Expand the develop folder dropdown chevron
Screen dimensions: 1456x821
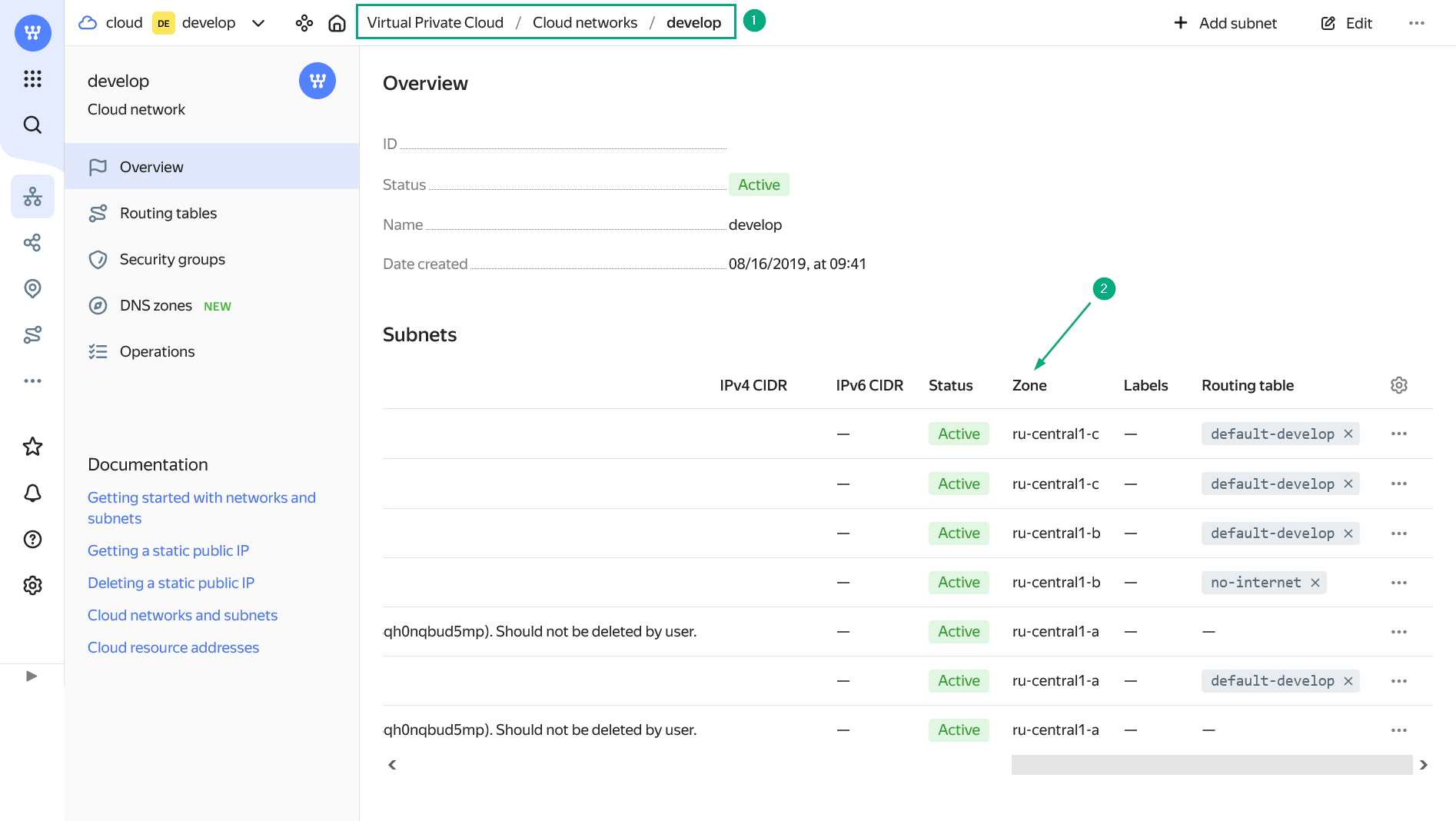click(x=258, y=23)
